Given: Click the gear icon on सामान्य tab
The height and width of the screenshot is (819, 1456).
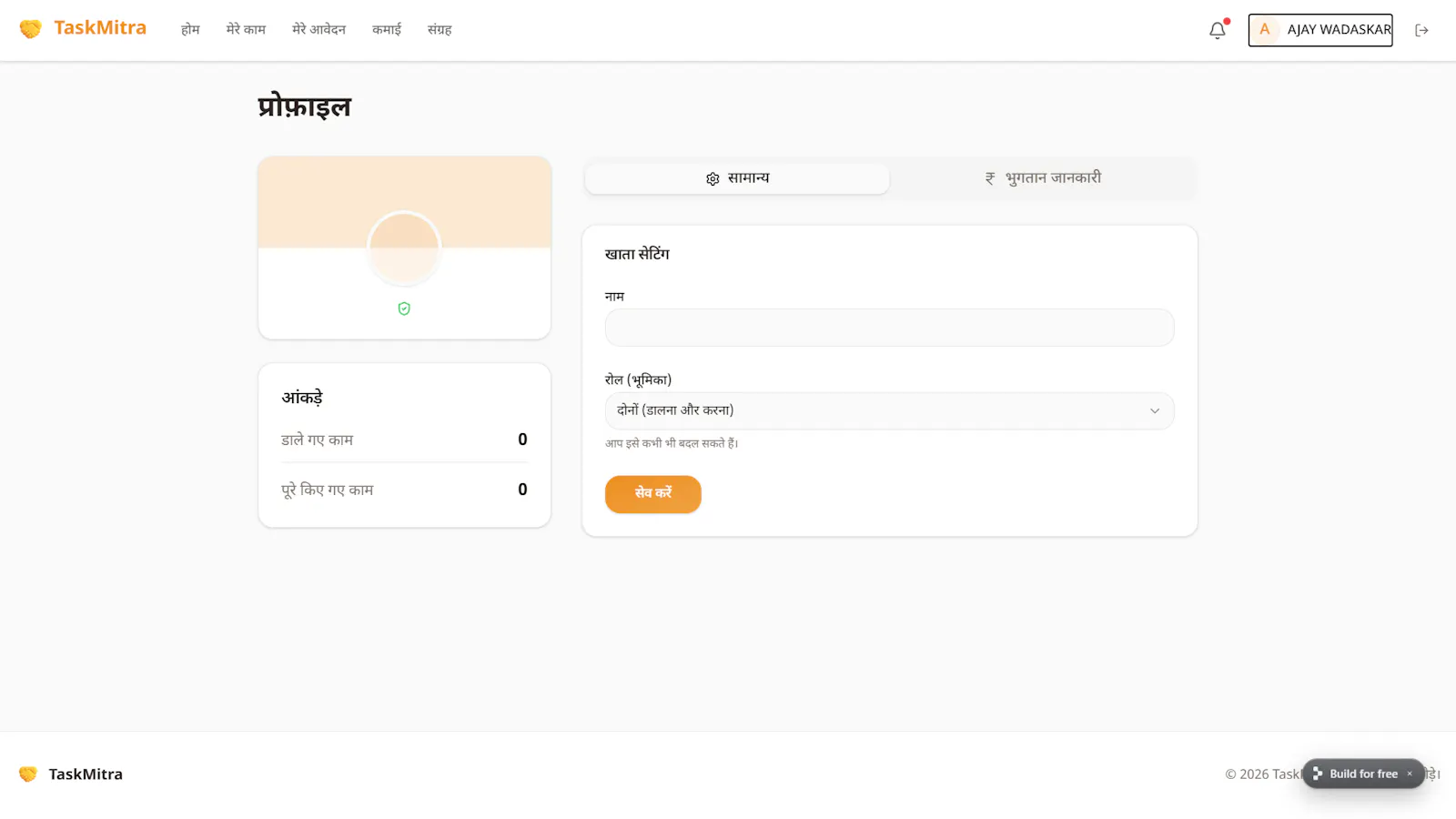Looking at the screenshot, I should [713, 178].
